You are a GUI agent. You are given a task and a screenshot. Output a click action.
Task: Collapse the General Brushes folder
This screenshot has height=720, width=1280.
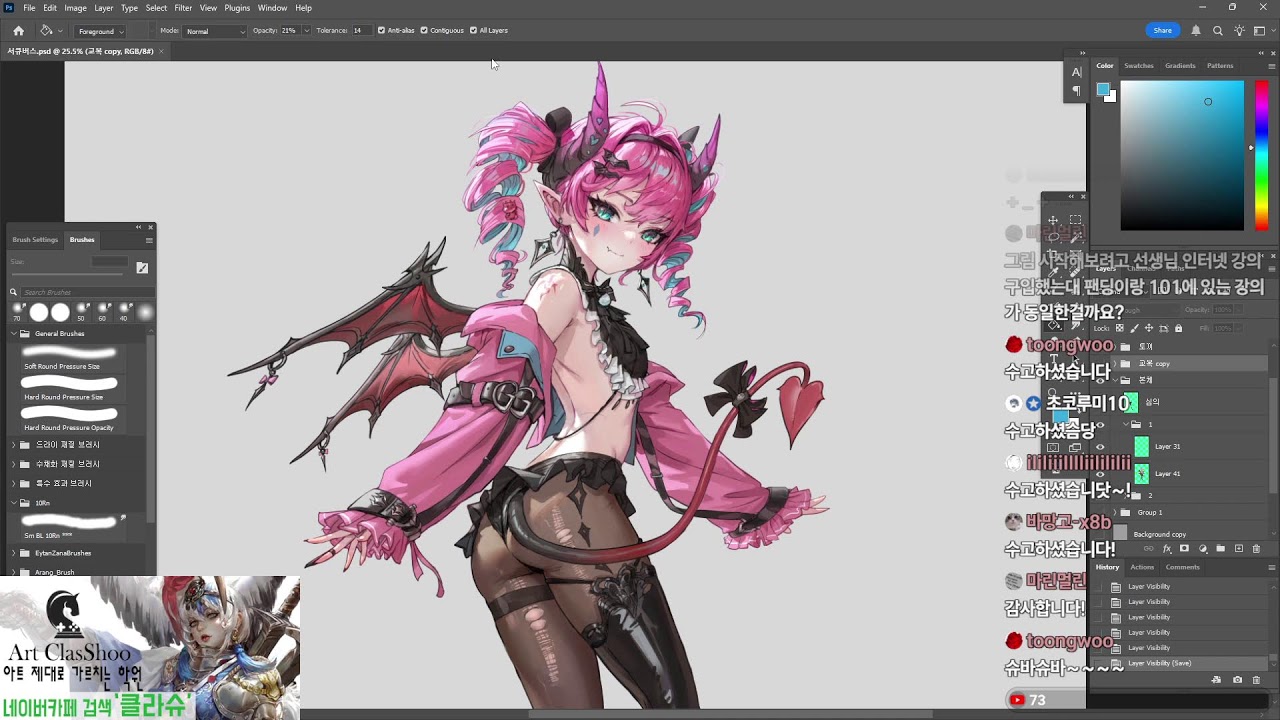14,333
